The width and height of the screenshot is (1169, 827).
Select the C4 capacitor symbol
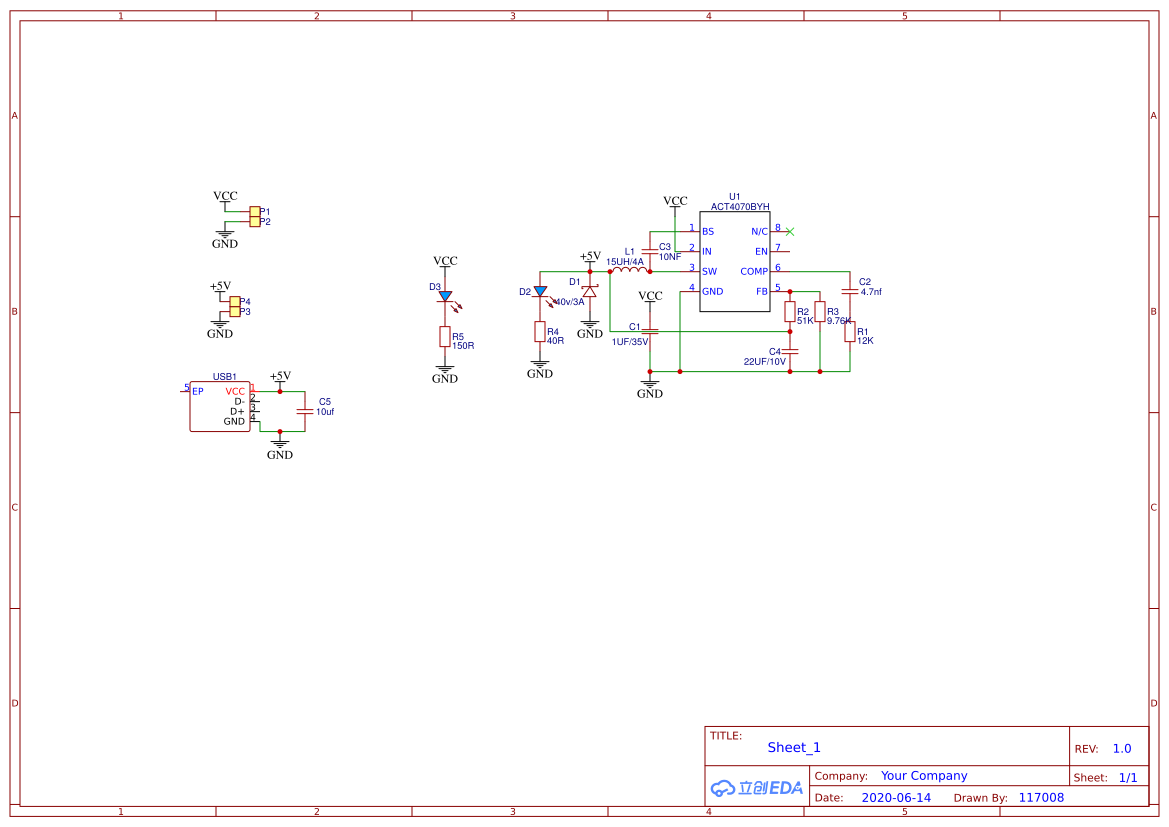(x=790, y=351)
